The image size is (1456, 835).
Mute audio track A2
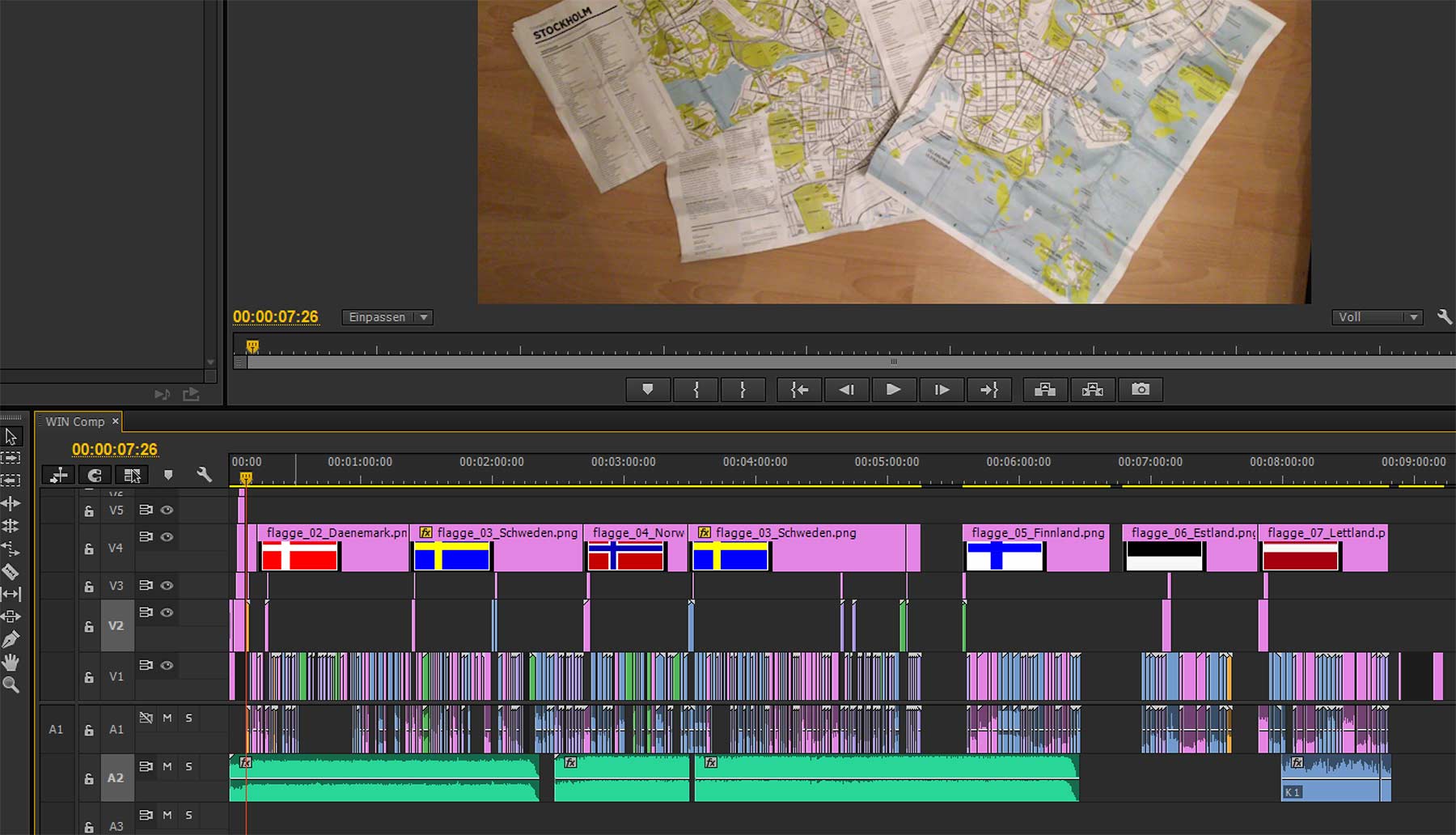coord(167,766)
